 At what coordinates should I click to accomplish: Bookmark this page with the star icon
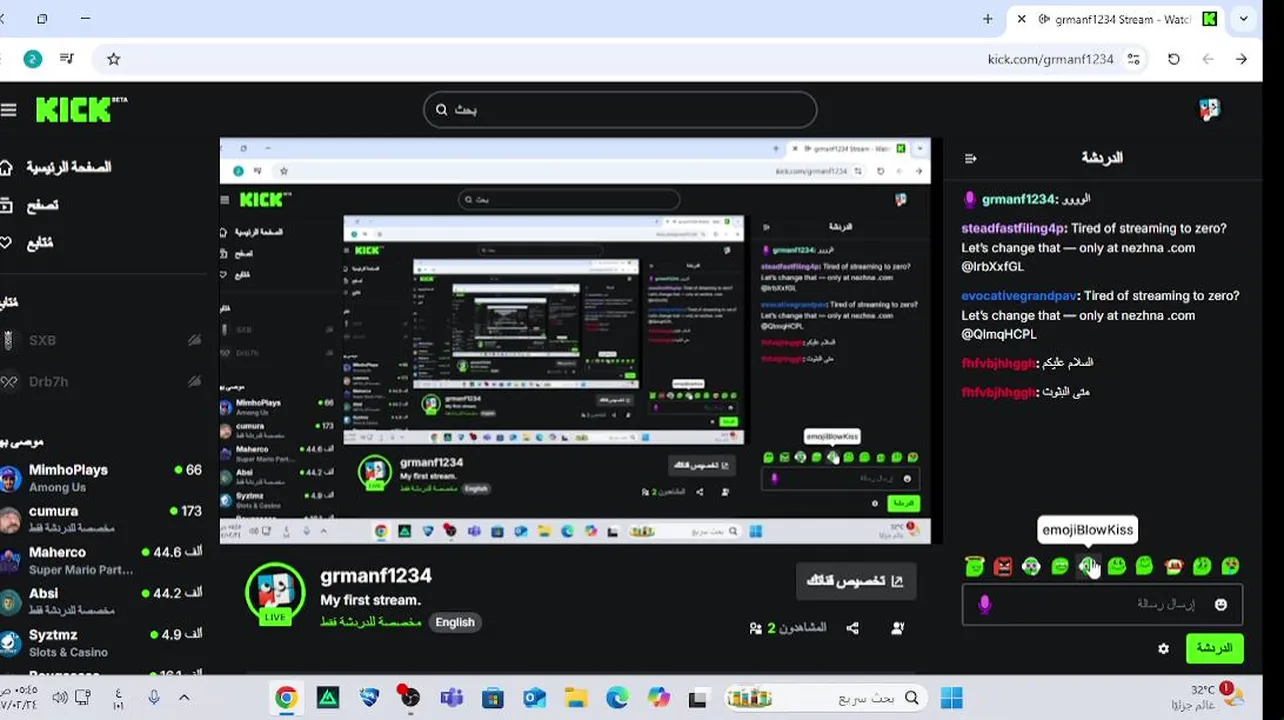tap(113, 59)
